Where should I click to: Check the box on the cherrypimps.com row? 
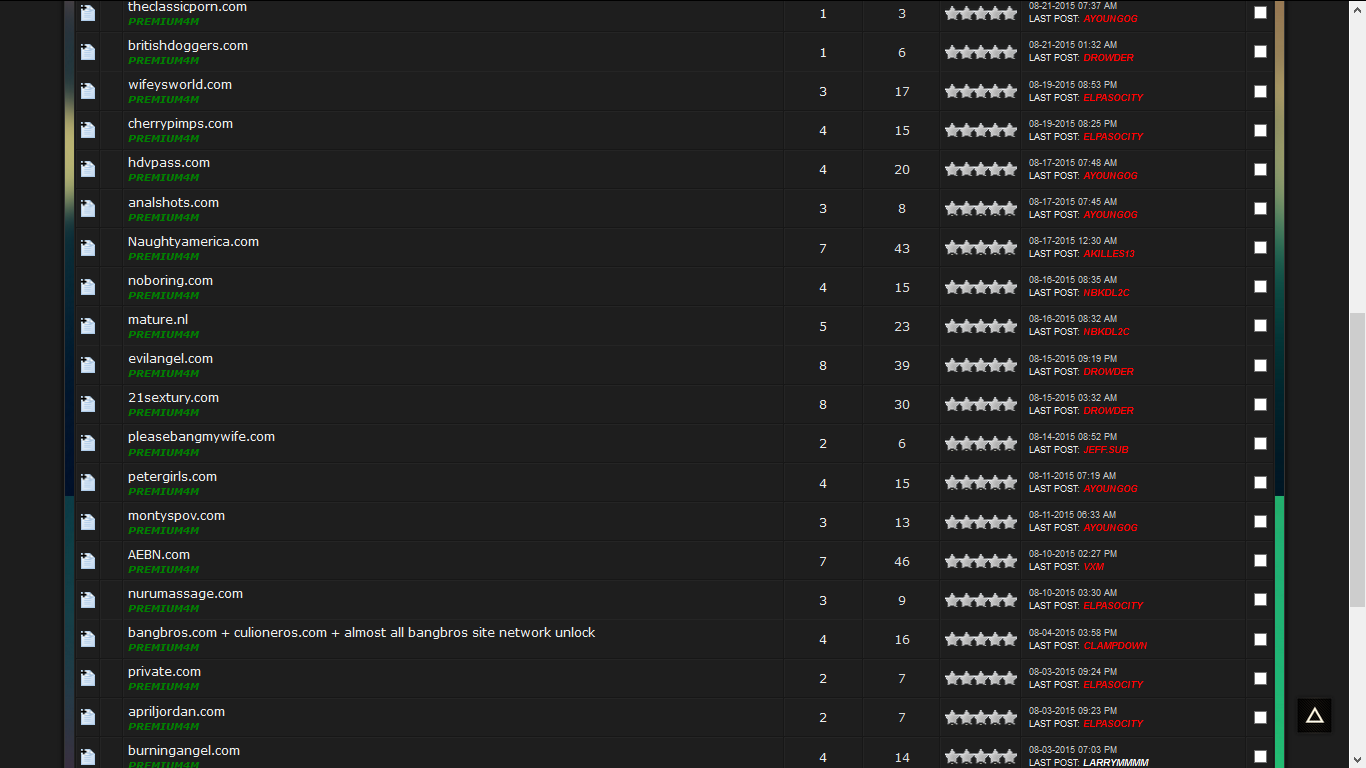click(1260, 130)
